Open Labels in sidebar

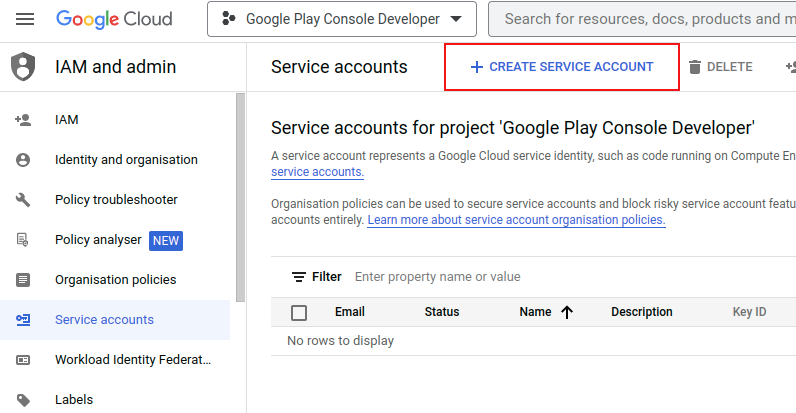click(74, 400)
